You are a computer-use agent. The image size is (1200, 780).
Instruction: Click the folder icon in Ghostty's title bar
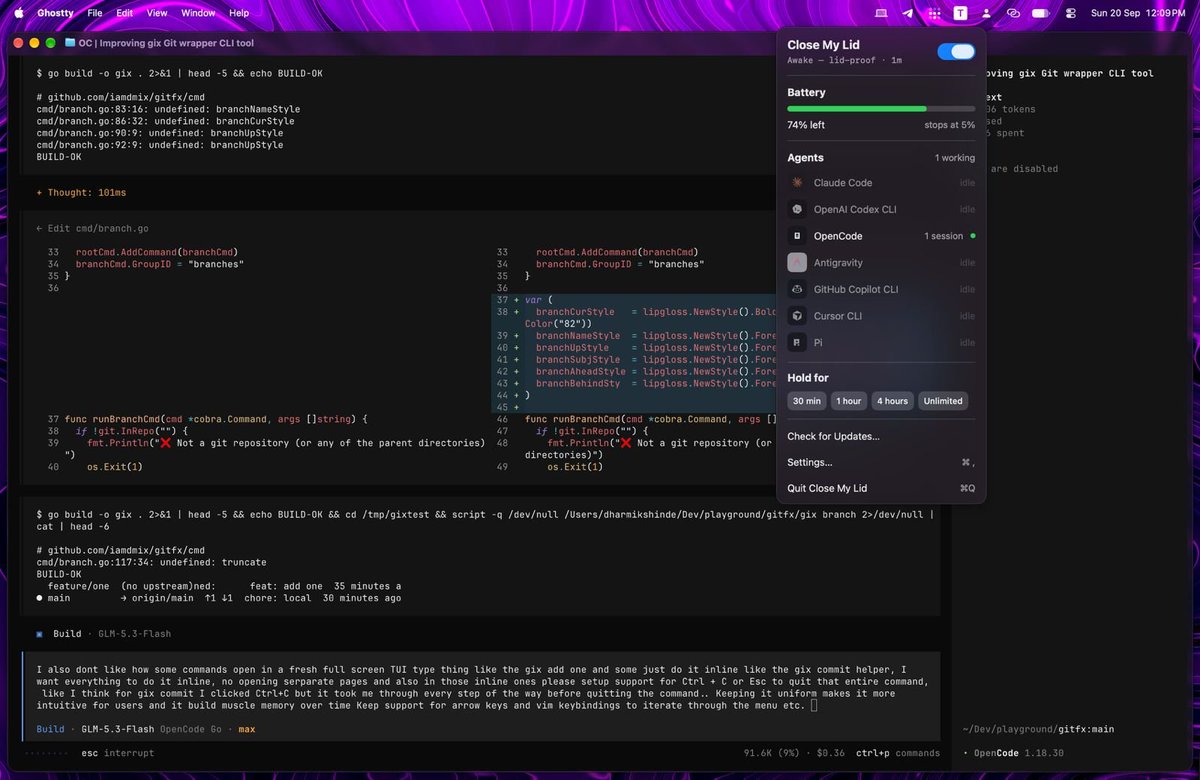[x=70, y=43]
